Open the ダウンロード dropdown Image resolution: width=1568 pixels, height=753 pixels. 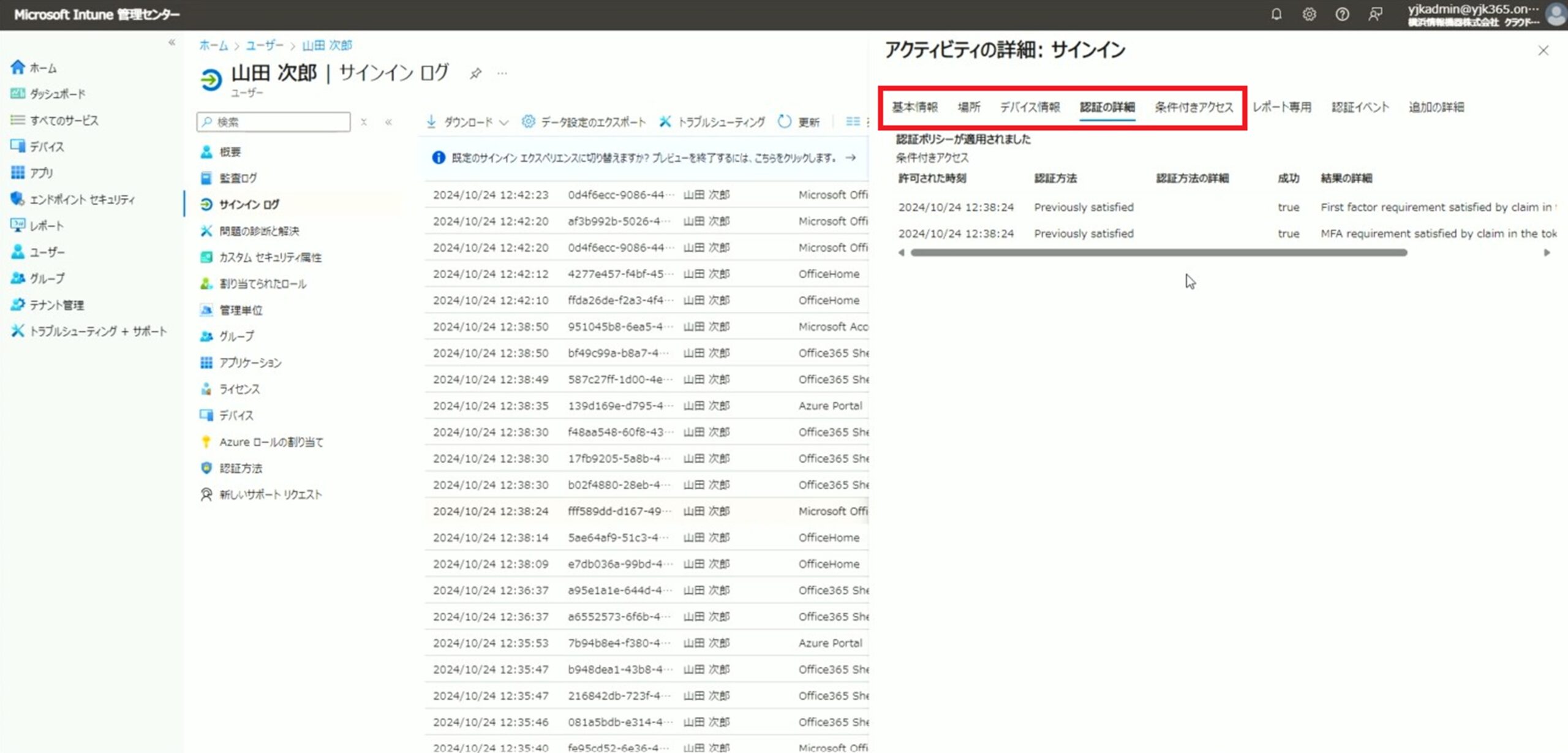(x=467, y=122)
